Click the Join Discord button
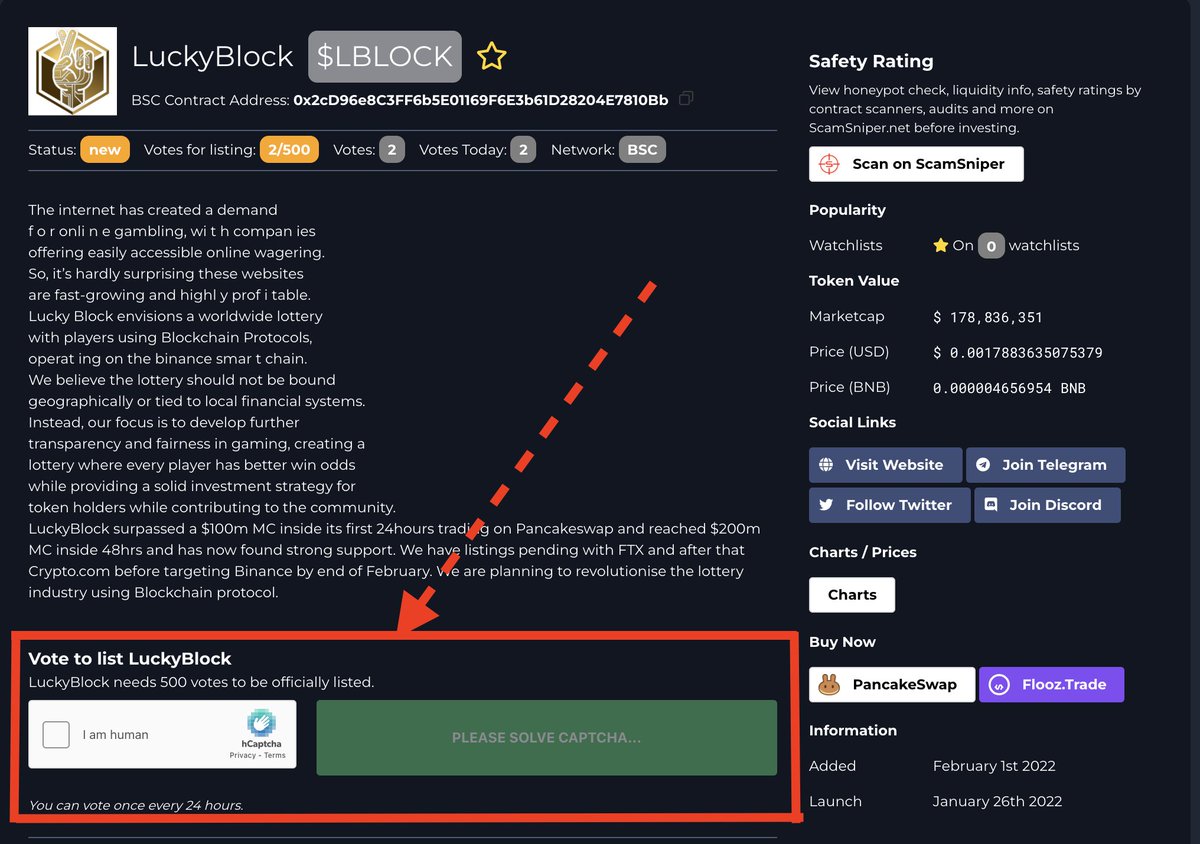The width and height of the screenshot is (1200, 844). click(1047, 505)
